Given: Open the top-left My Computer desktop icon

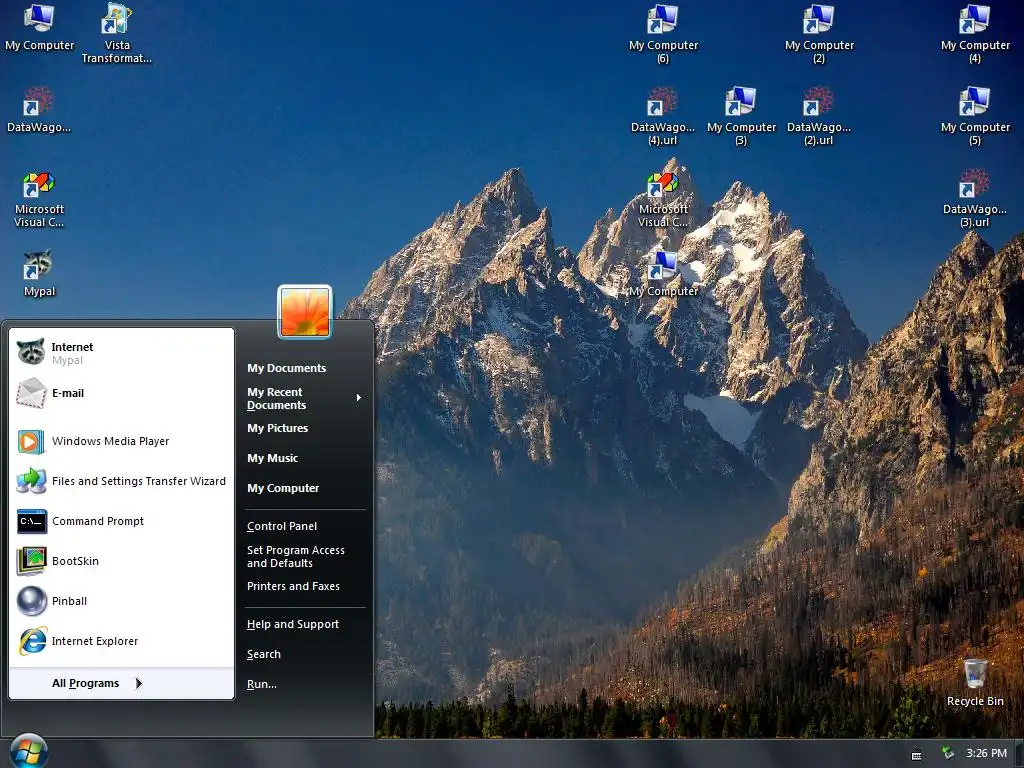Looking at the screenshot, I should click(39, 27).
